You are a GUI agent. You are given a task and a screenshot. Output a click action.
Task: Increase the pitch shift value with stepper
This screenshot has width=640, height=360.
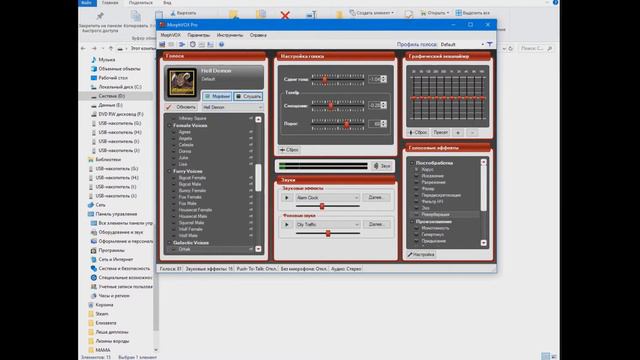(384, 77)
